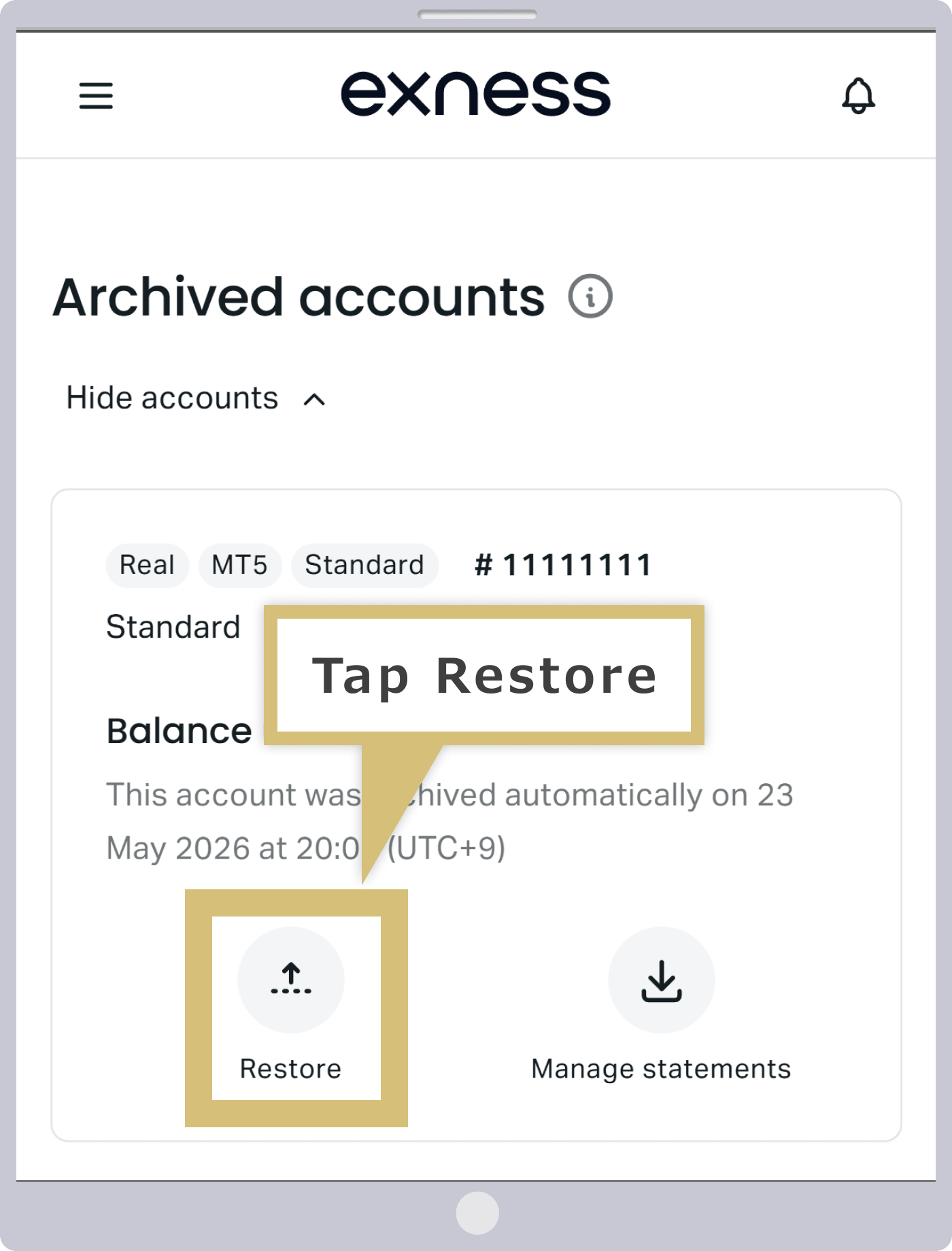Click the Standard account name

click(x=173, y=627)
